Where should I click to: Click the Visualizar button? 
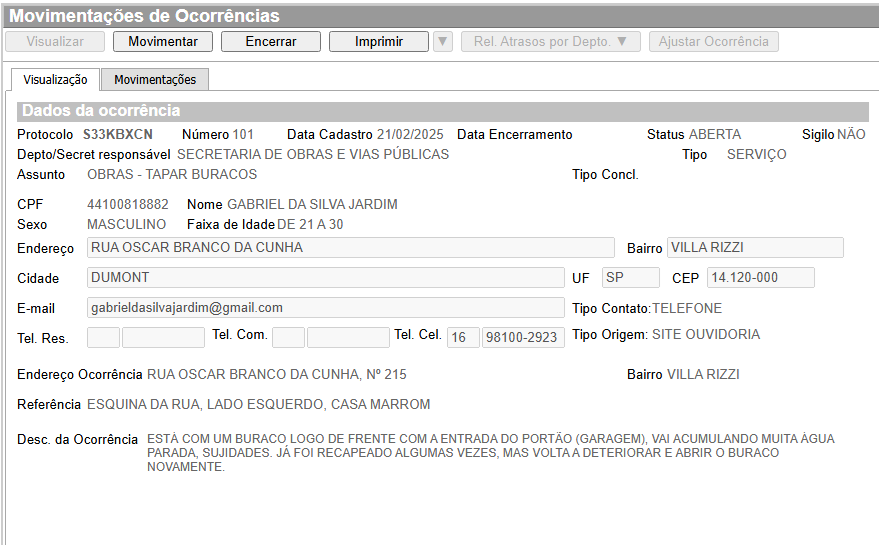pyautogui.click(x=55, y=42)
